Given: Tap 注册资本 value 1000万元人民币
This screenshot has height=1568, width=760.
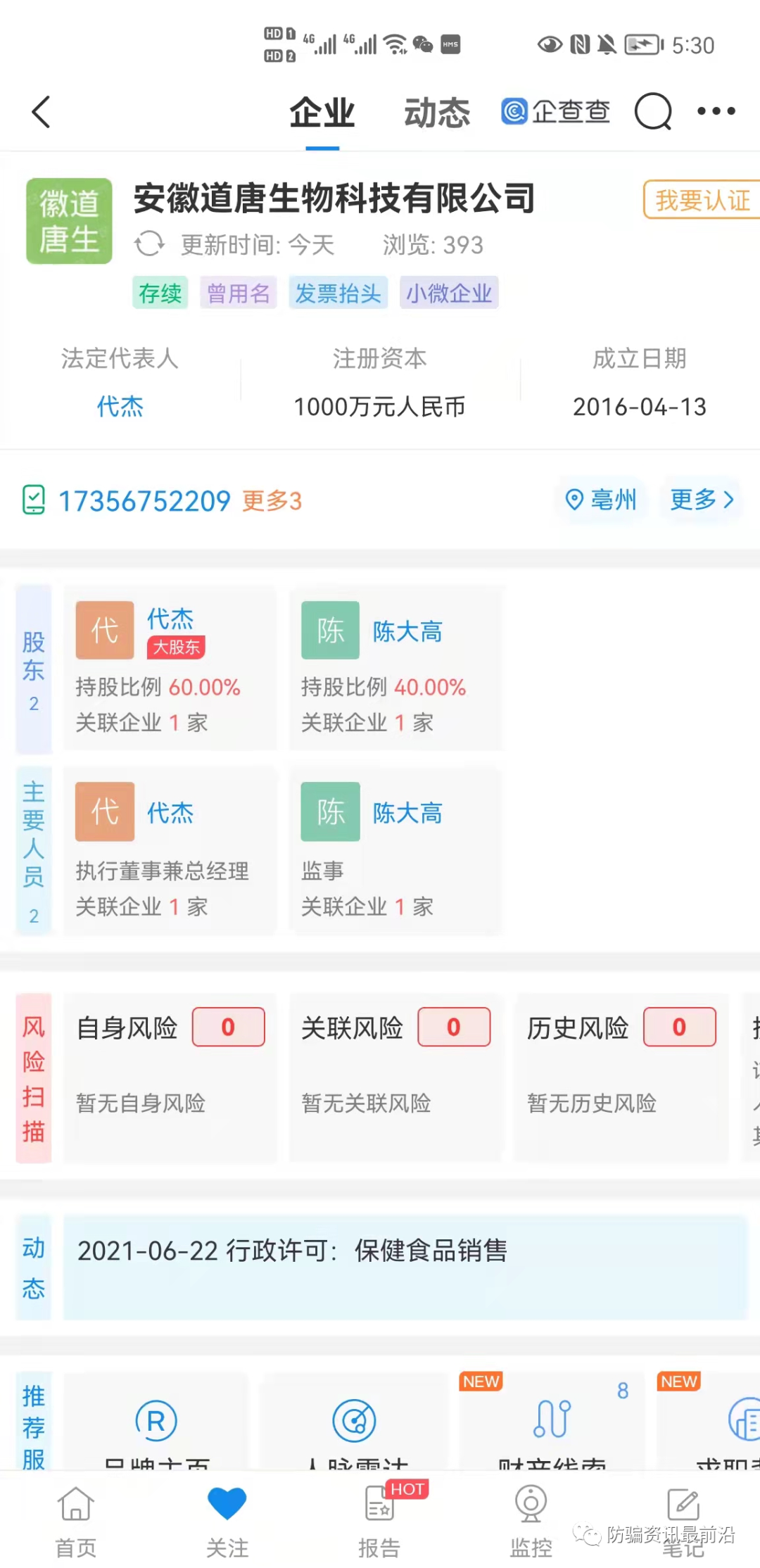Looking at the screenshot, I should [379, 407].
